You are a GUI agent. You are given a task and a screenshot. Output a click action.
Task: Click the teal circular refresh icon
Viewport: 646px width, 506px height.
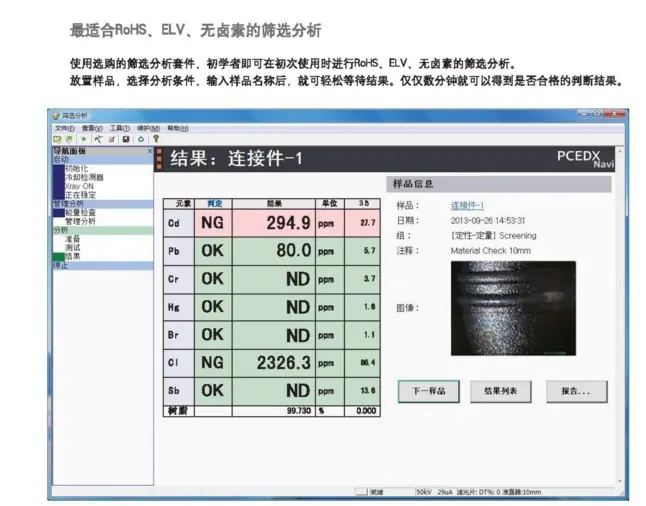tap(141, 139)
